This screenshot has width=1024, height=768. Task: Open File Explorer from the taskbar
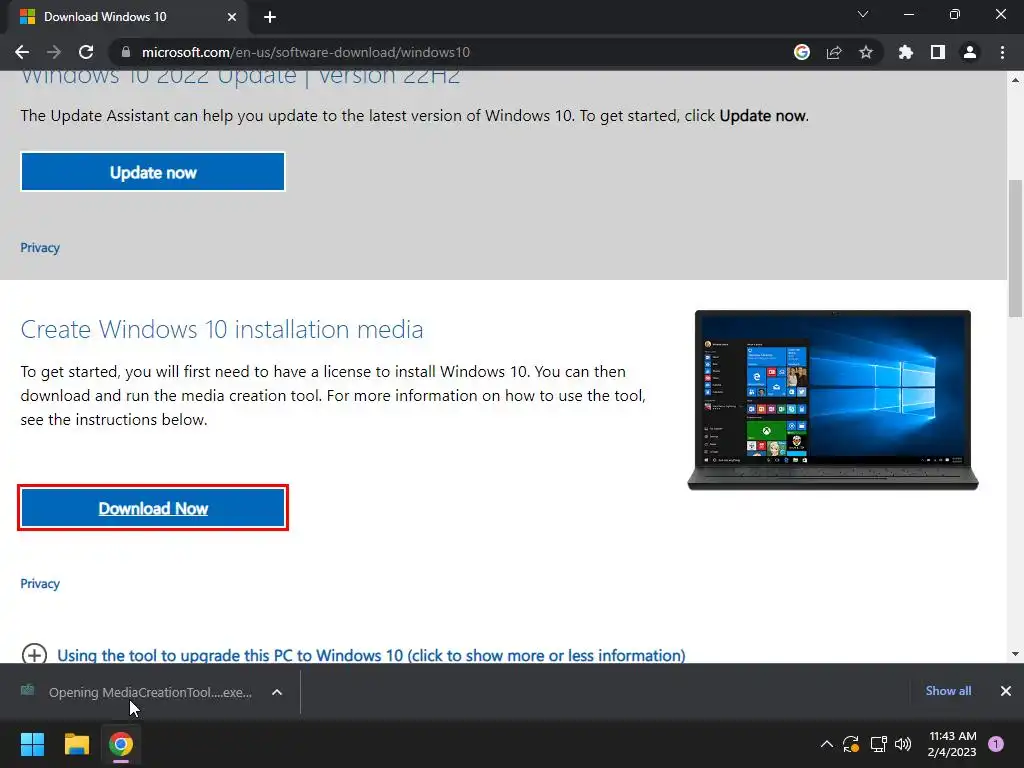[76, 744]
